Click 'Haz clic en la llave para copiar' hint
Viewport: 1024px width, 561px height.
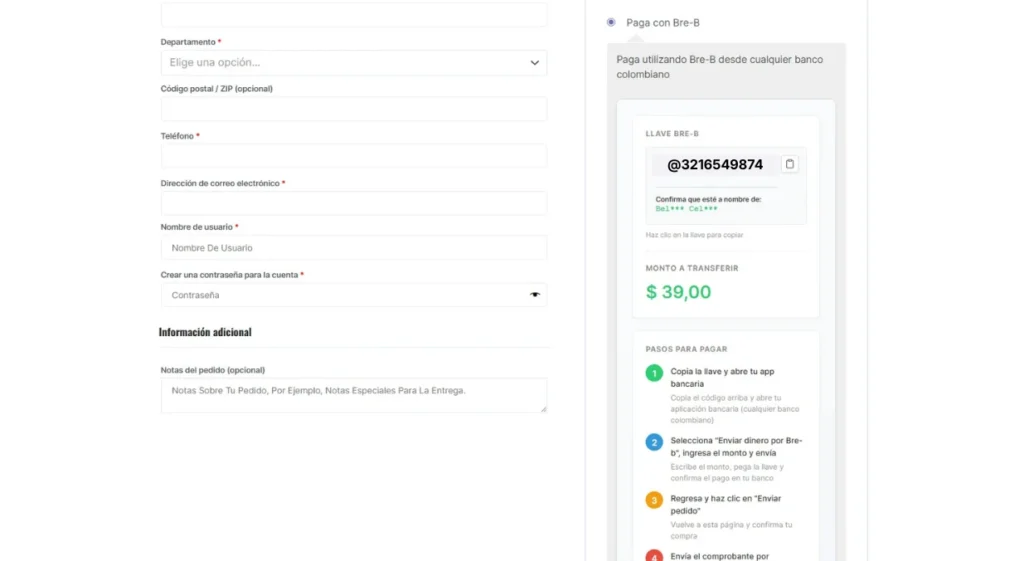[694, 234]
